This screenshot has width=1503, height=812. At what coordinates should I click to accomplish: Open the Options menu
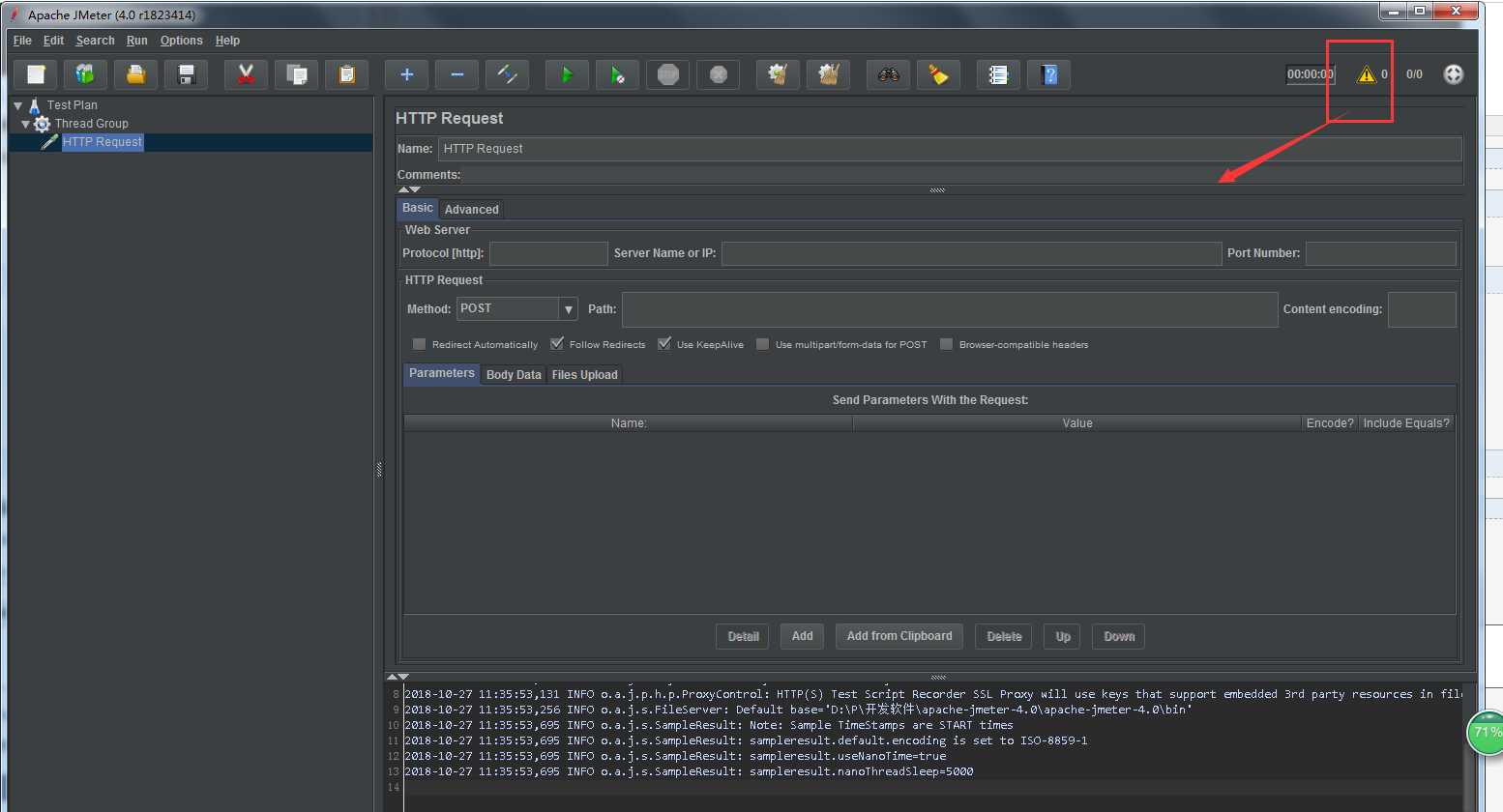click(x=182, y=41)
